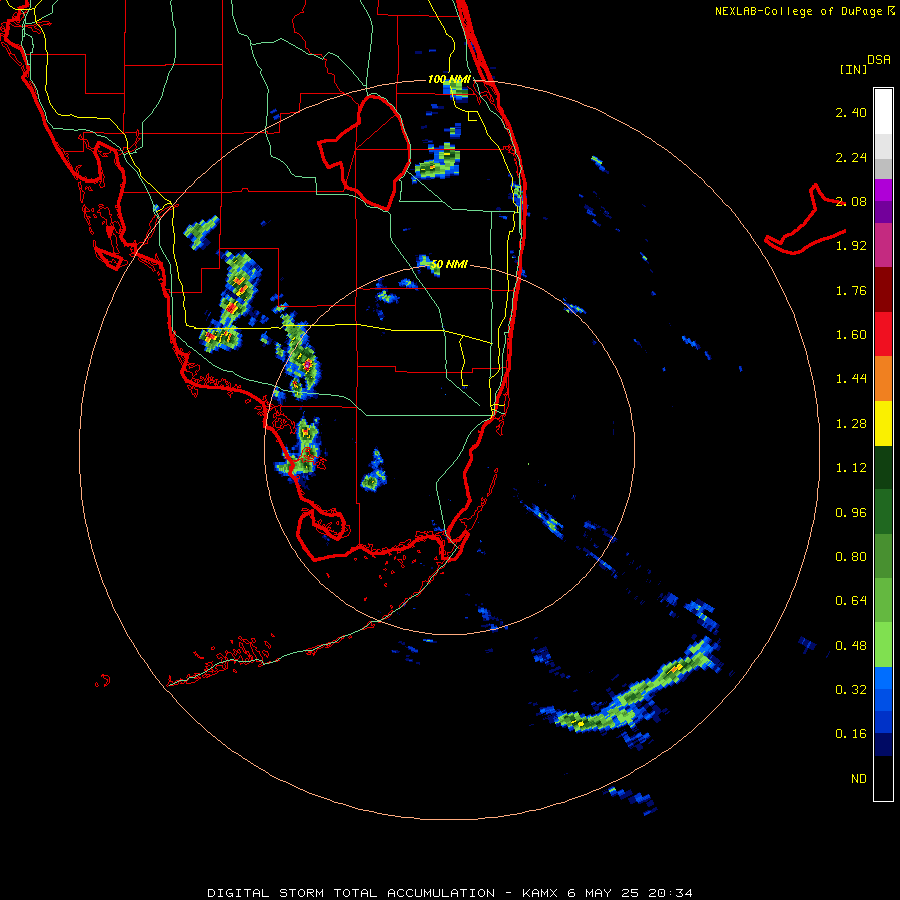The width and height of the screenshot is (900, 900).
Task: Pick the bright magenta legend swatch near 2.08
Action: [883, 190]
